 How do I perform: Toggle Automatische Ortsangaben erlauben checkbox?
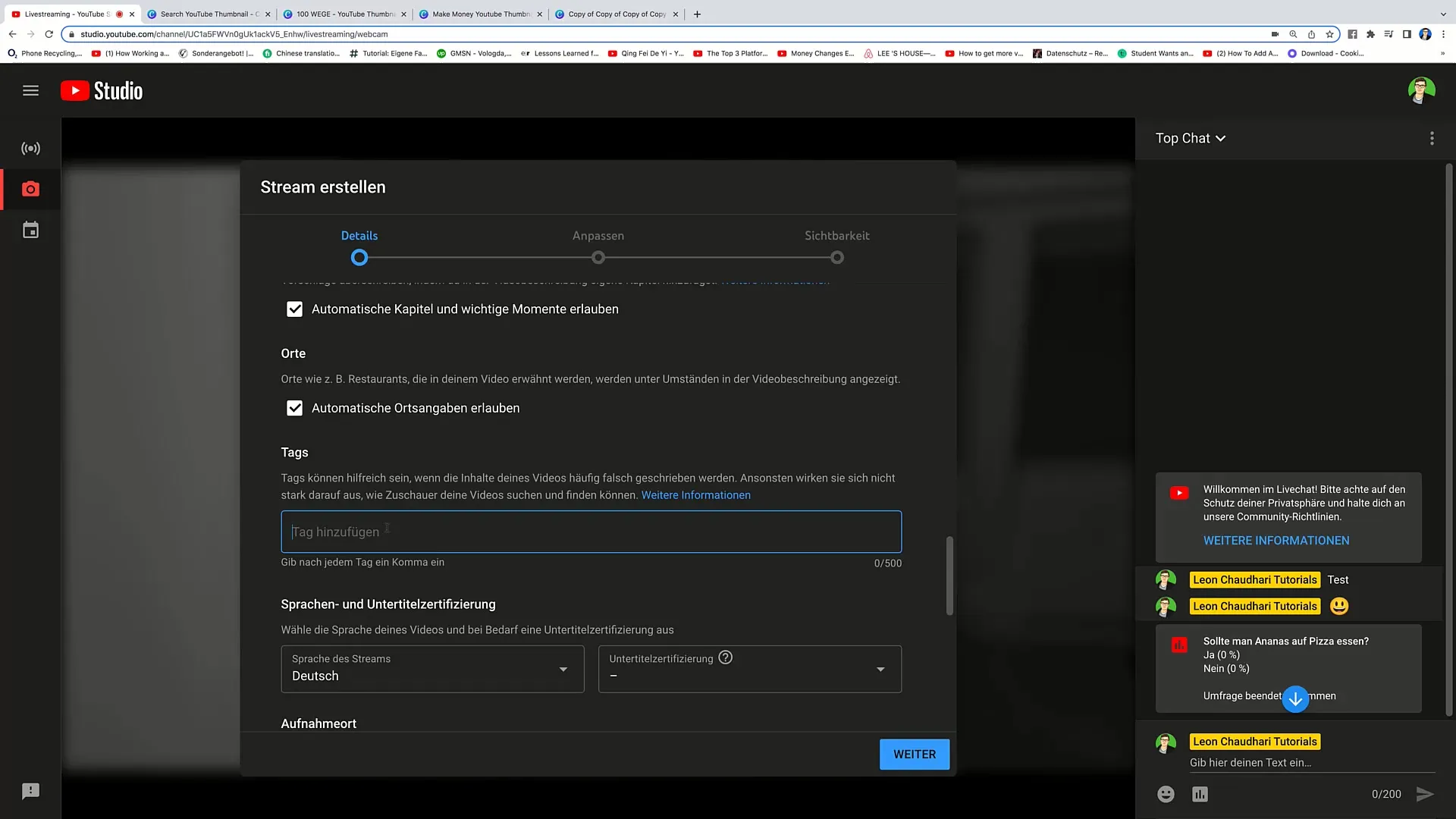click(294, 407)
